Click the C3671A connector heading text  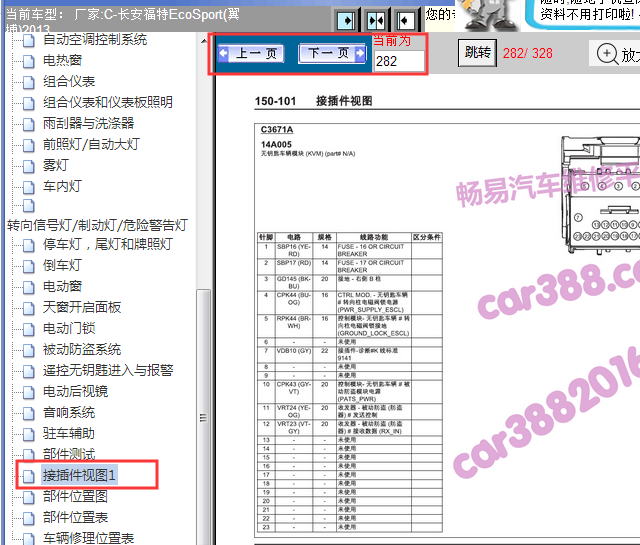point(277,130)
